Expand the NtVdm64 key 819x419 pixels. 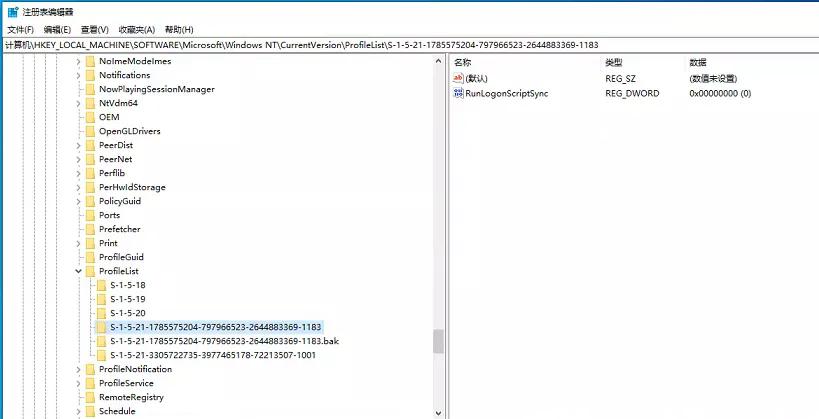[x=78, y=103]
